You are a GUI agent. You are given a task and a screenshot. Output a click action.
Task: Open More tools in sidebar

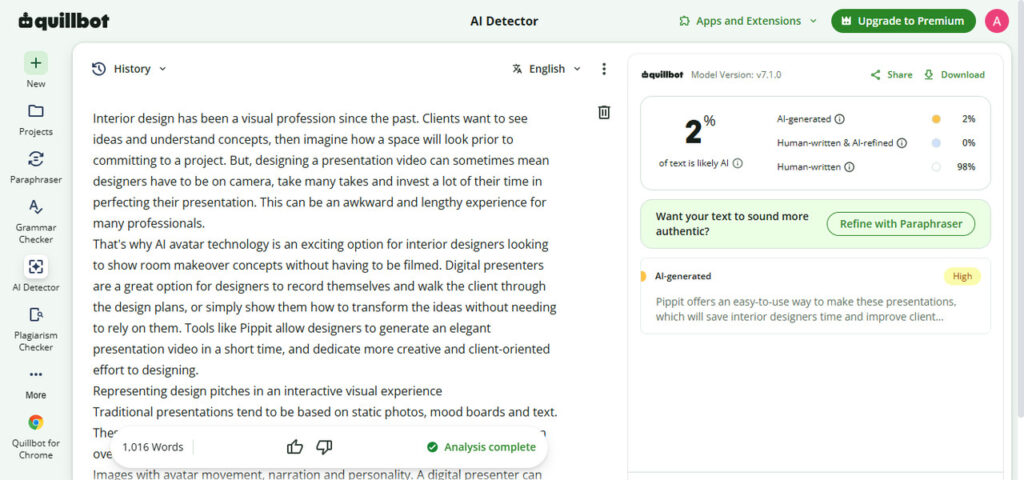pyautogui.click(x=36, y=383)
